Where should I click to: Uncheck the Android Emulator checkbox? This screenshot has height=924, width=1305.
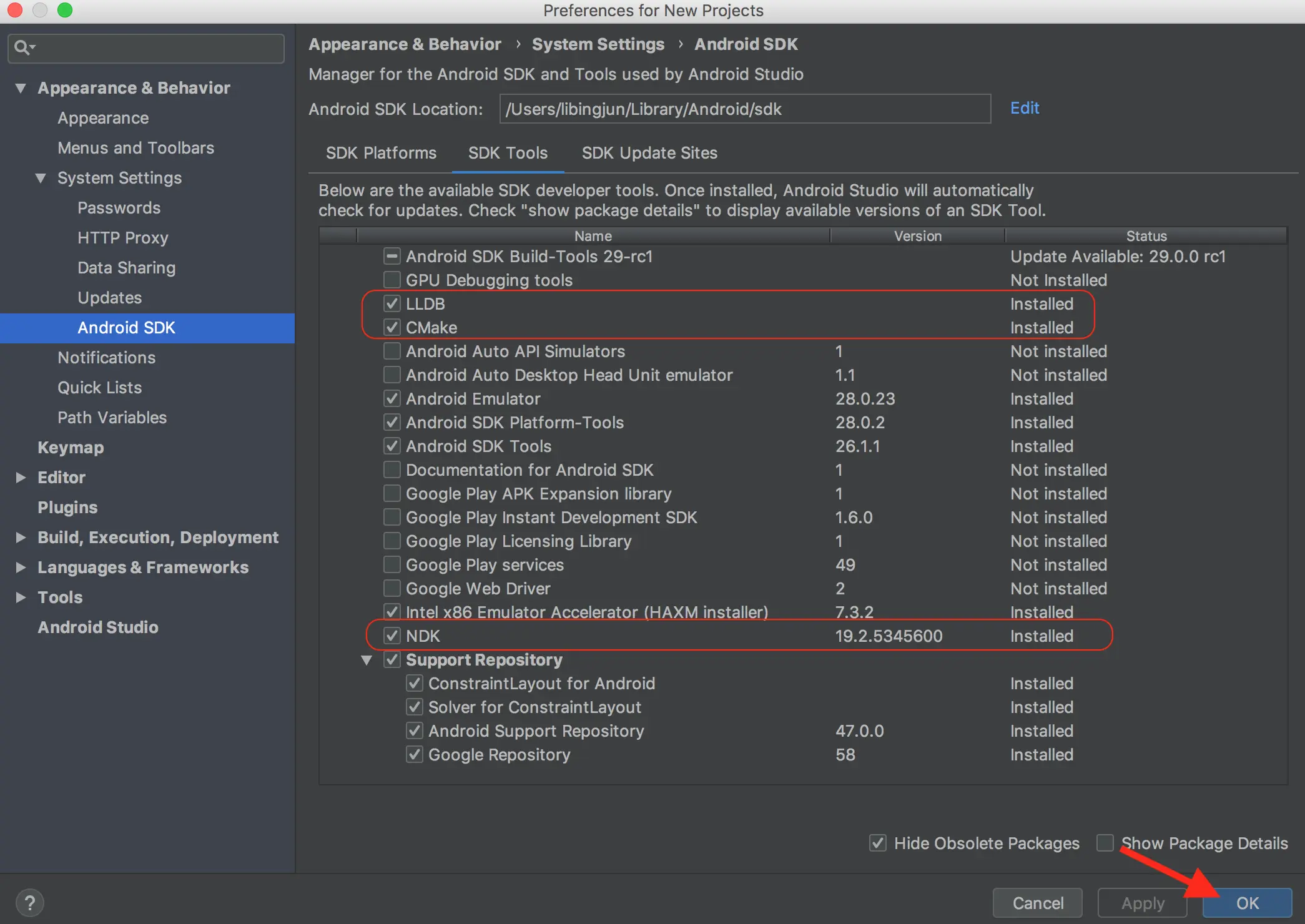click(x=391, y=398)
